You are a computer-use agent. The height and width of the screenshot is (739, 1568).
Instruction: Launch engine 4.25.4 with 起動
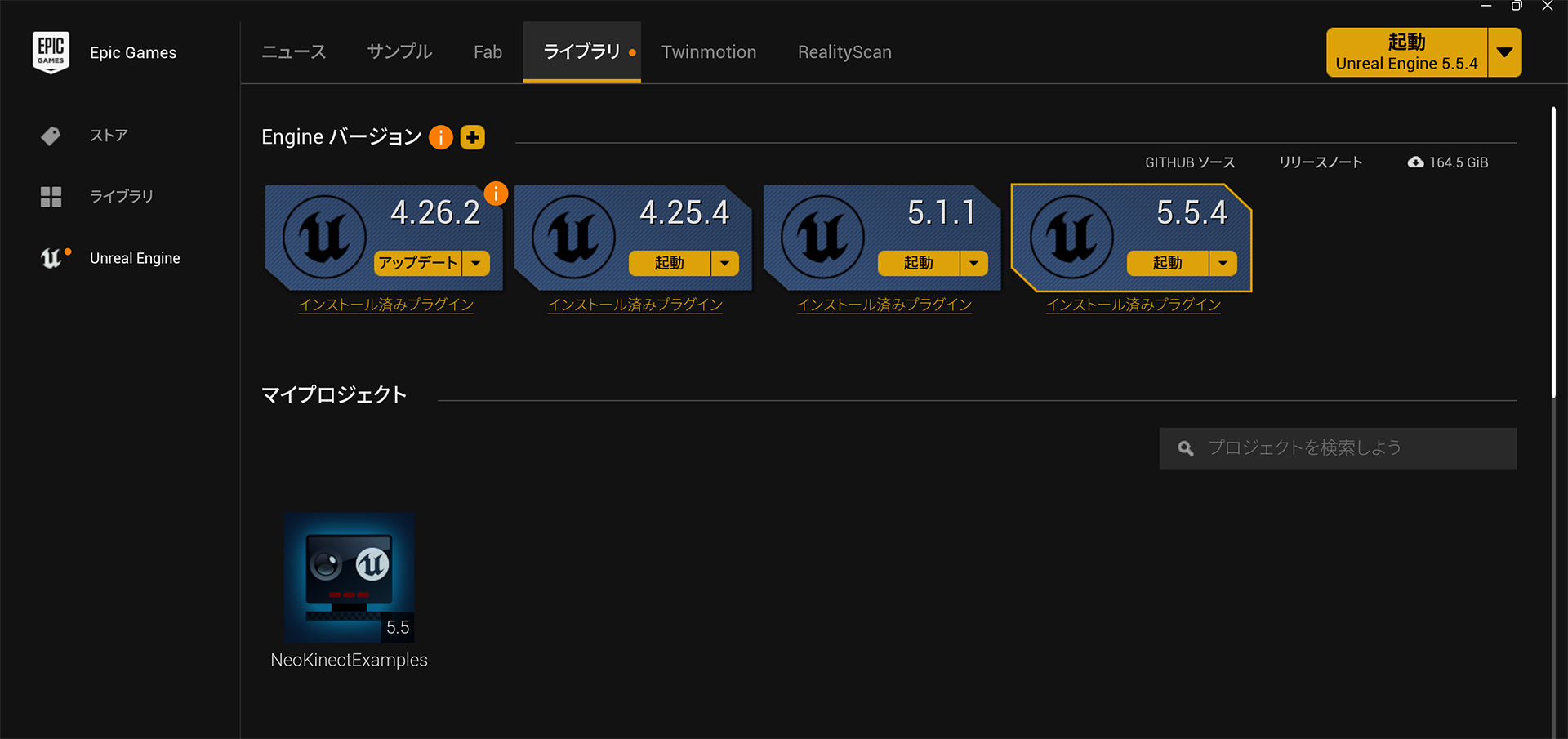670,263
